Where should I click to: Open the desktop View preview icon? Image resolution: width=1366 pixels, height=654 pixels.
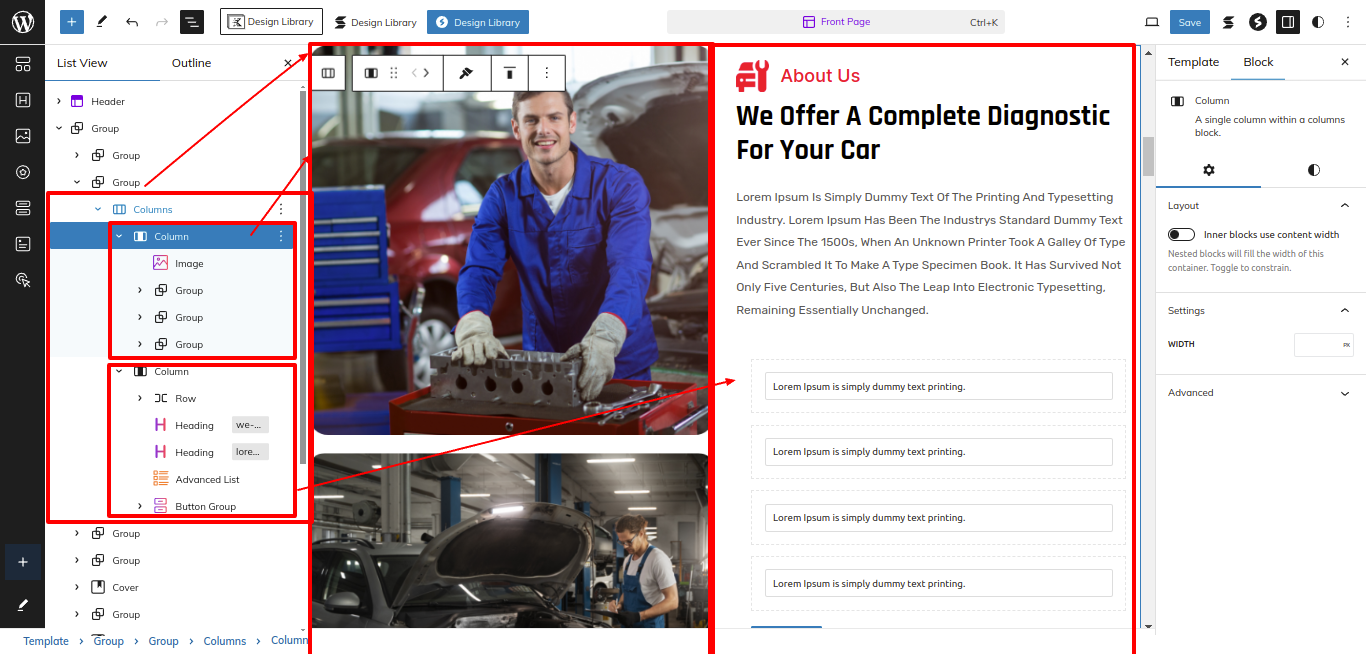point(1152,22)
